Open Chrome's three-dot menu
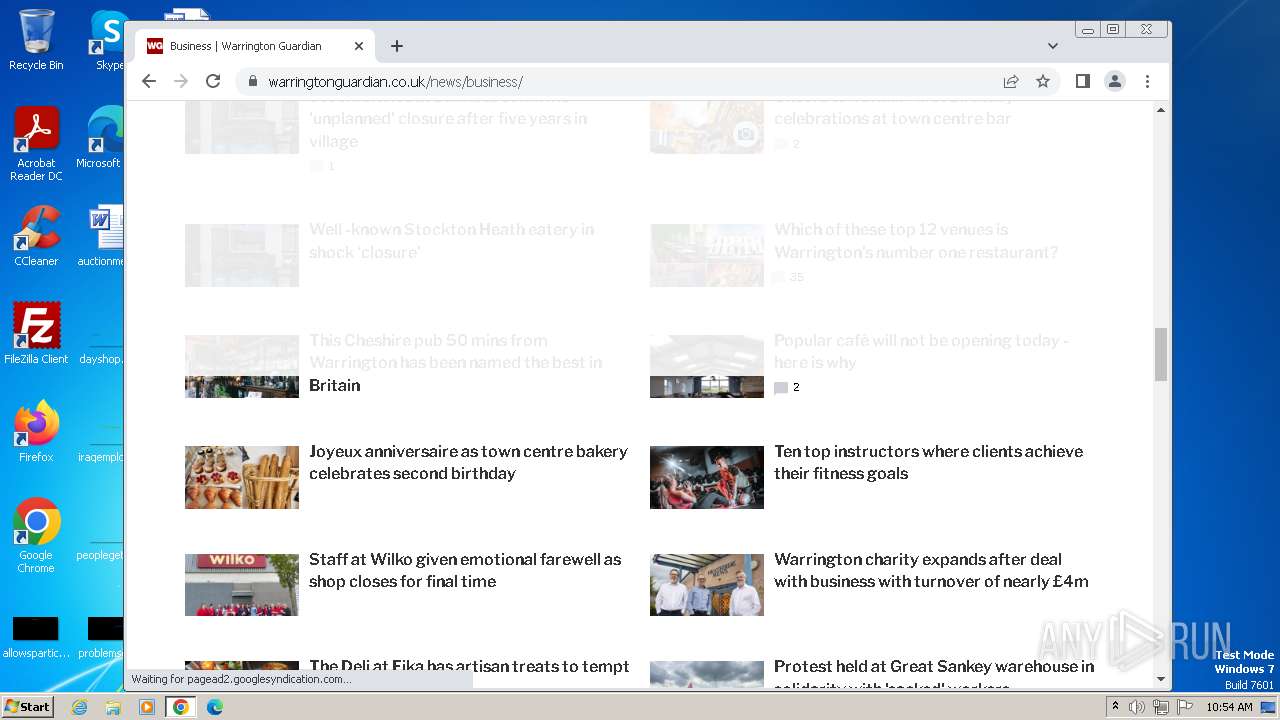Screen dimensions: 1280x720 (1147, 82)
